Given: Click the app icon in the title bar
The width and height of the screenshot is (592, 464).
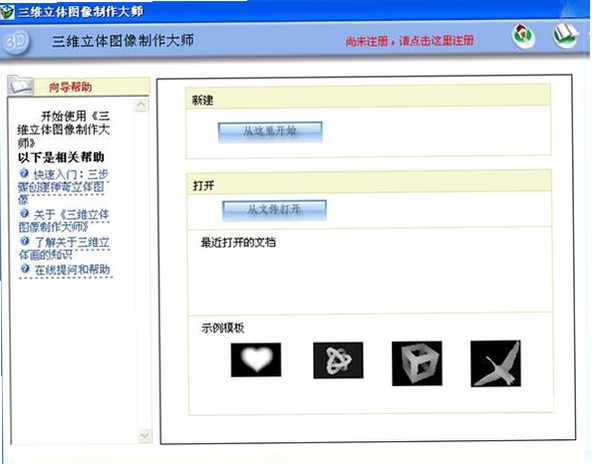Looking at the screenshot, I should point(7,12).
